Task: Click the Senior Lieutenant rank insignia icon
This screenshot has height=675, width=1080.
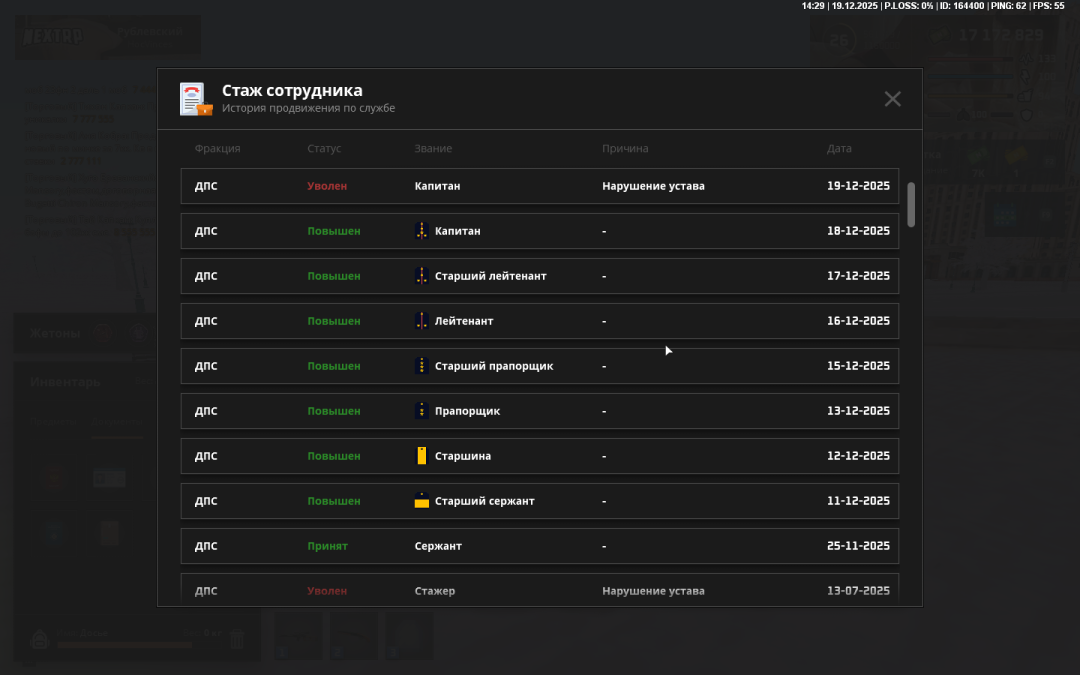Action: coord(421,276)
